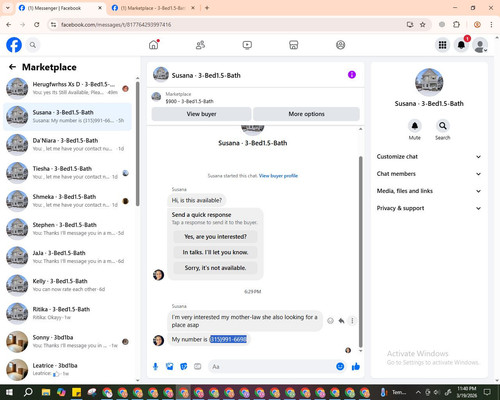Reload the browser page
This screenshot has width=500, height=400.
(x=37, y=25)
